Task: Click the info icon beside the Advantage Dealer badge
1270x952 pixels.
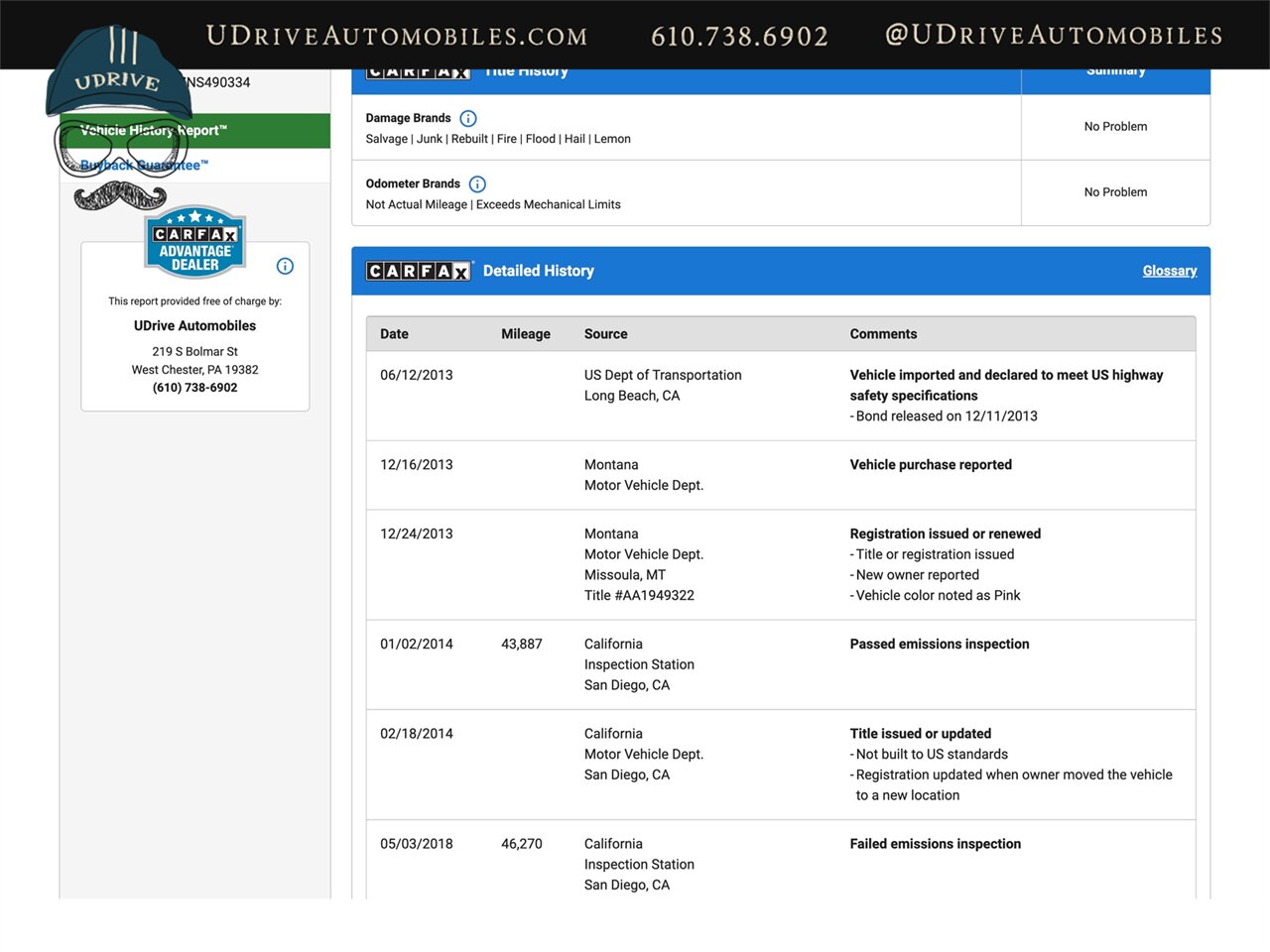Action: (x=285, y=266)
